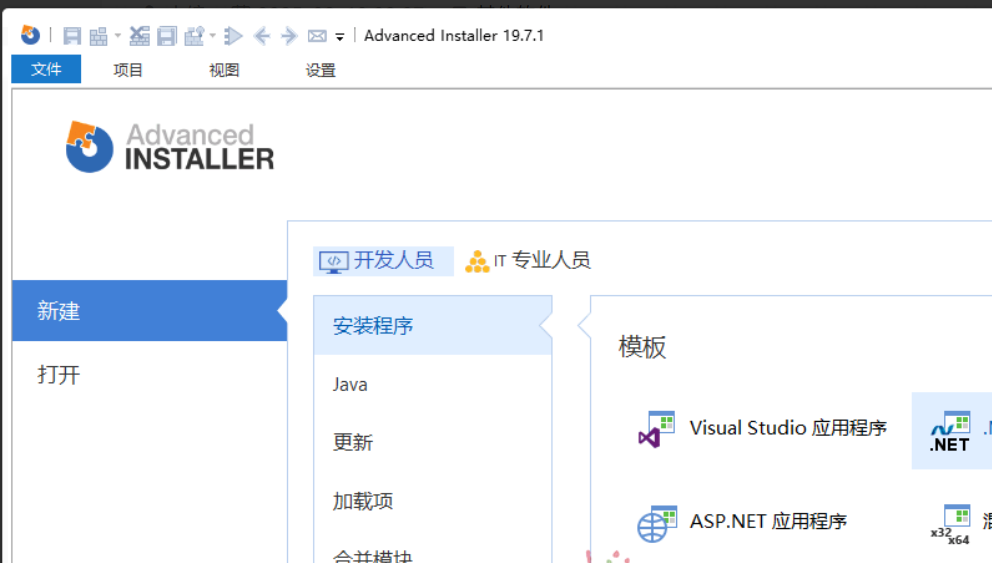992x563 pixels.
Task: Click the Run project arrow icon
Action: pyautogui.click(x=234, y=36)
